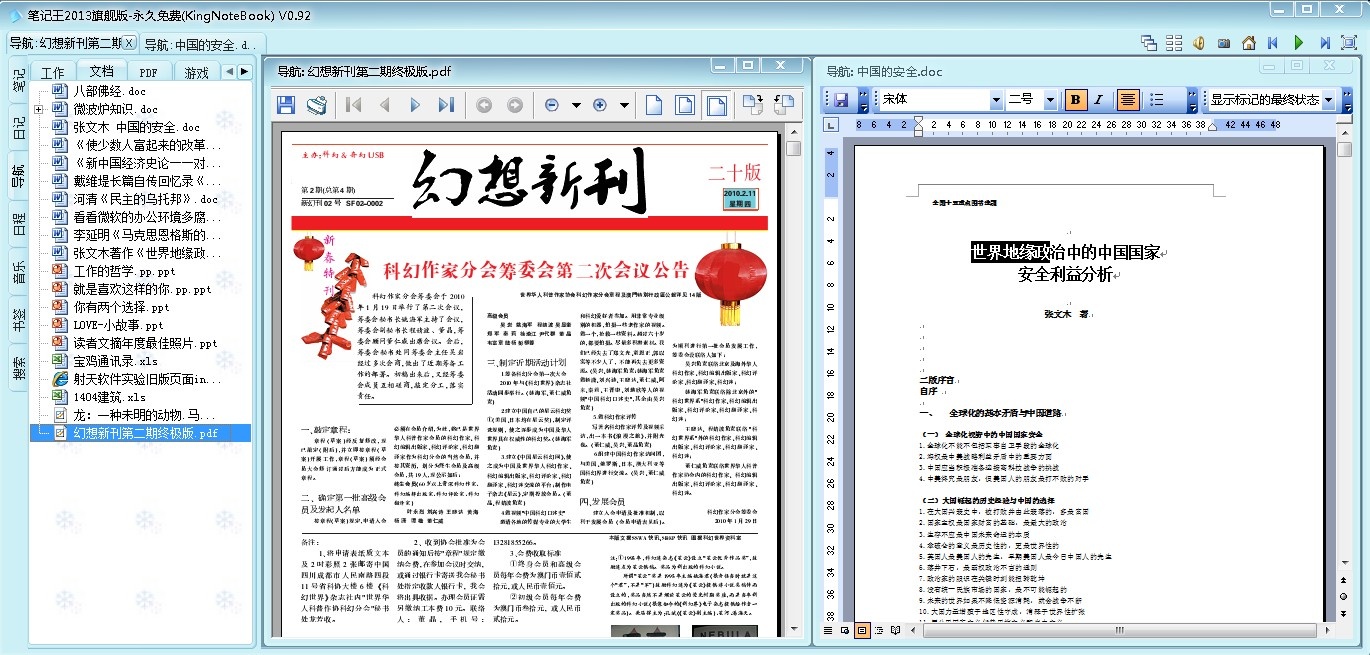Print the PDF using the printer icon
The width and height of the screenshot is (1370, 655).
pos(317,105)
